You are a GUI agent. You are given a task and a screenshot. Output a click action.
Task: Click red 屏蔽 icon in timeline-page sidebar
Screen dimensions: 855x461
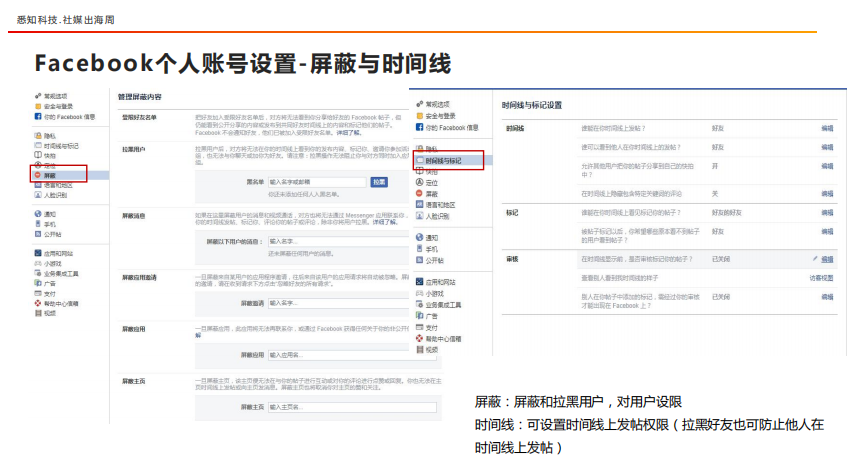(x=419, y=193)
